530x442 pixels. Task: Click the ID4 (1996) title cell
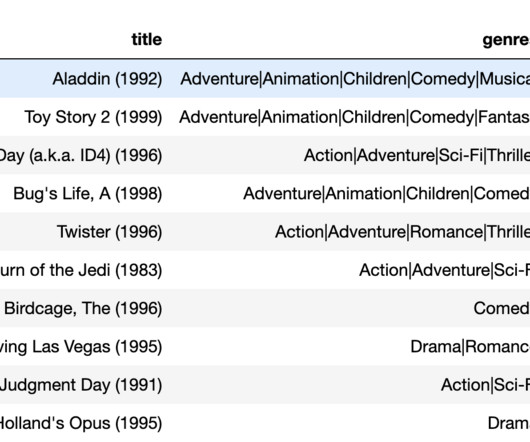pyautogui.click(x=80, y=155)
